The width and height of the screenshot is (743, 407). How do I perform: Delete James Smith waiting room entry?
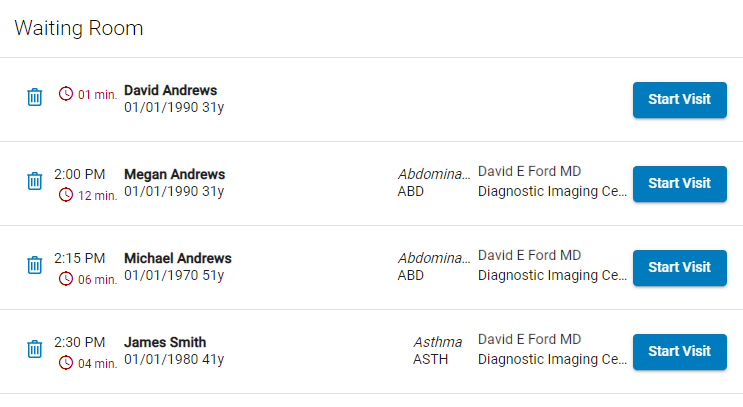point(35,349)
